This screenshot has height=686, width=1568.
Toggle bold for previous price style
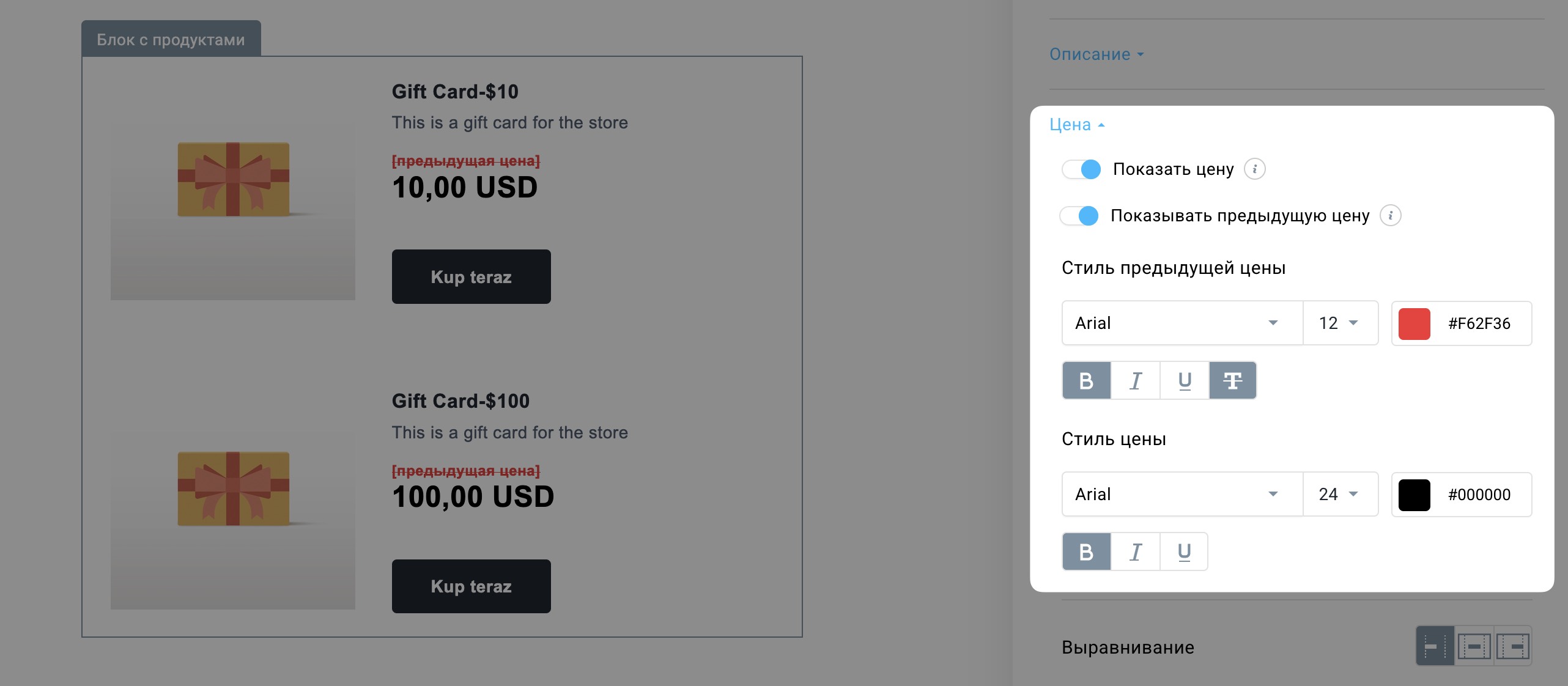click(x=1086, y=380)
